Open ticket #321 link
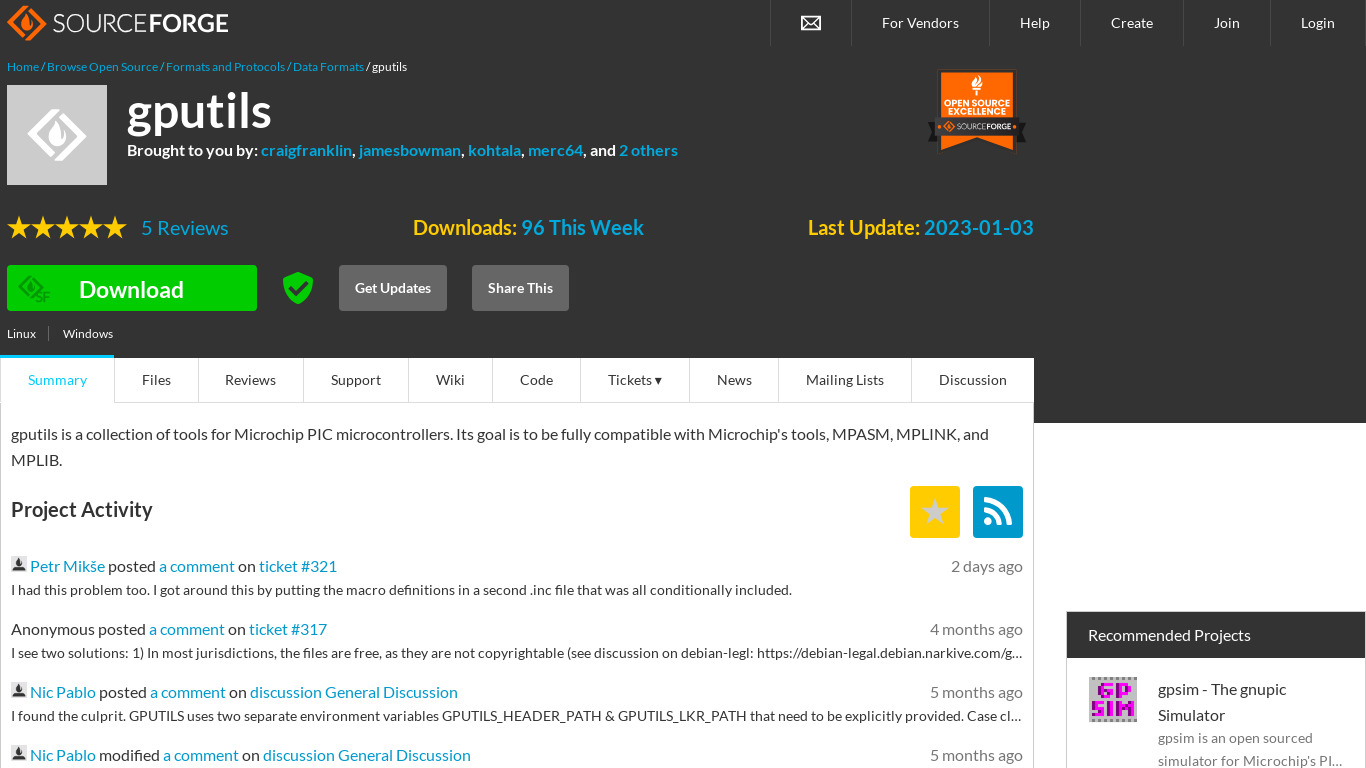 (298, 566)
